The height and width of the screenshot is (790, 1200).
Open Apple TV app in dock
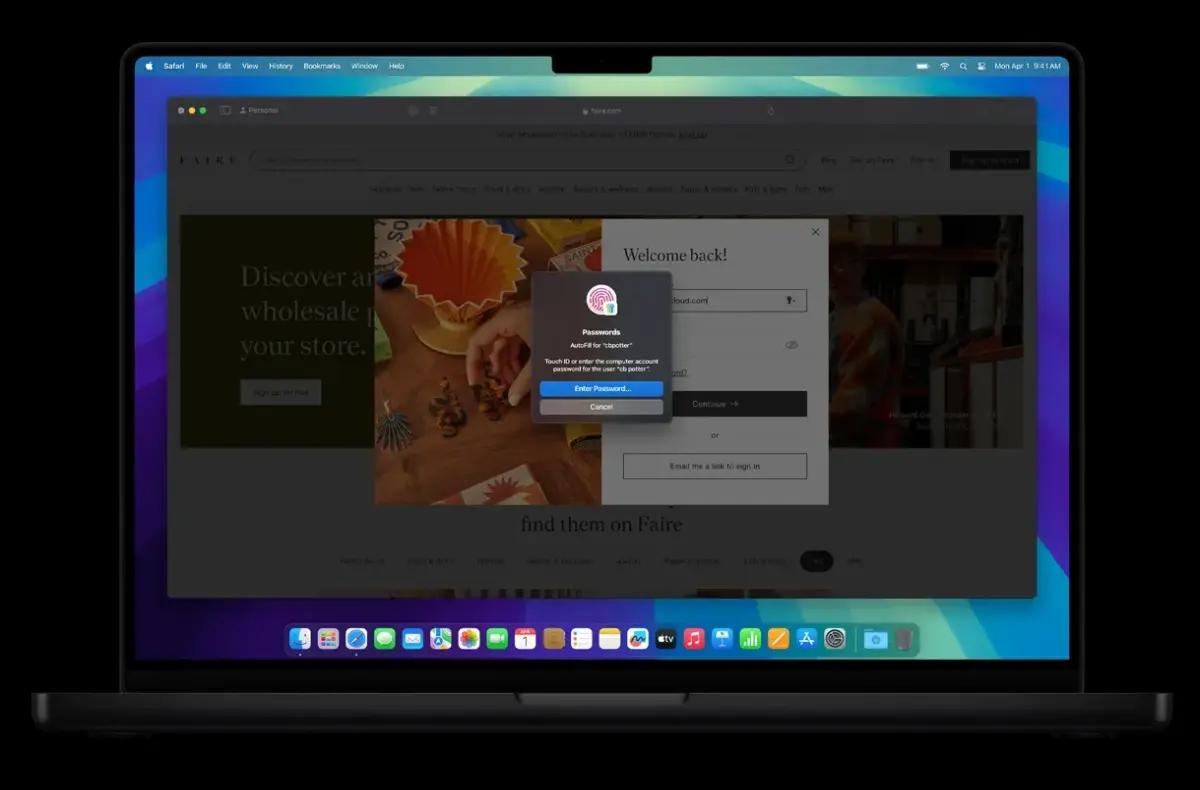(x=666, y=639)
